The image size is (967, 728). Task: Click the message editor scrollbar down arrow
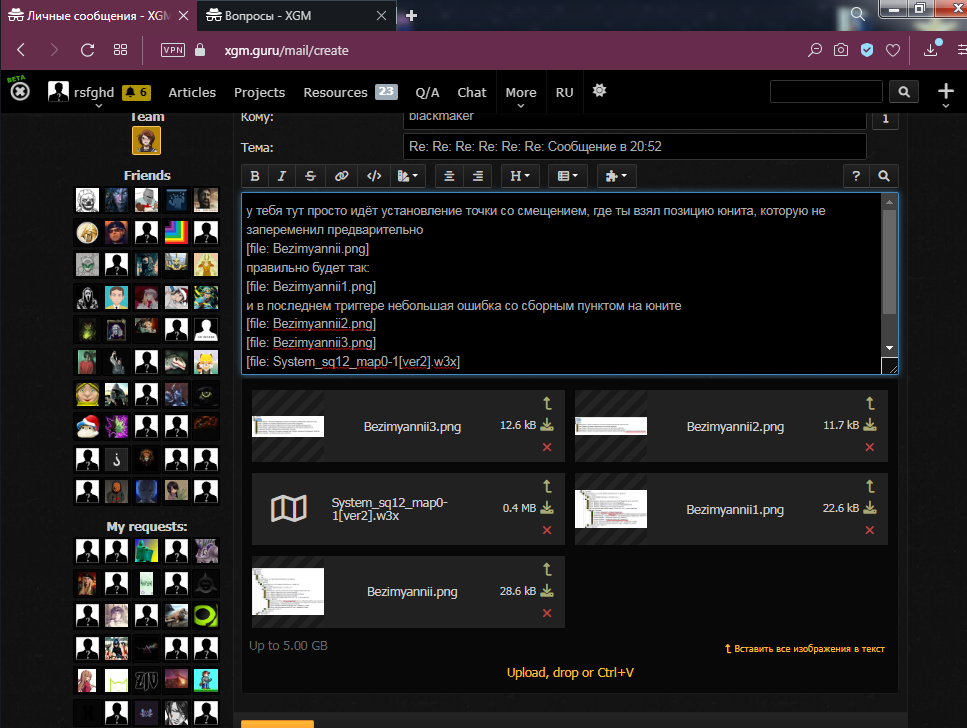coord(889,348)
